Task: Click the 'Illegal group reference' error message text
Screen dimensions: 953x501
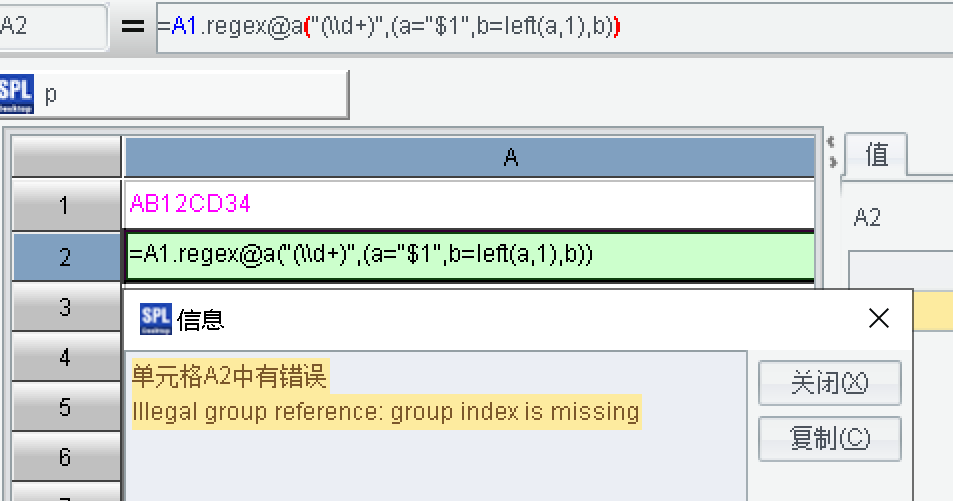Action: coord(386,411)
